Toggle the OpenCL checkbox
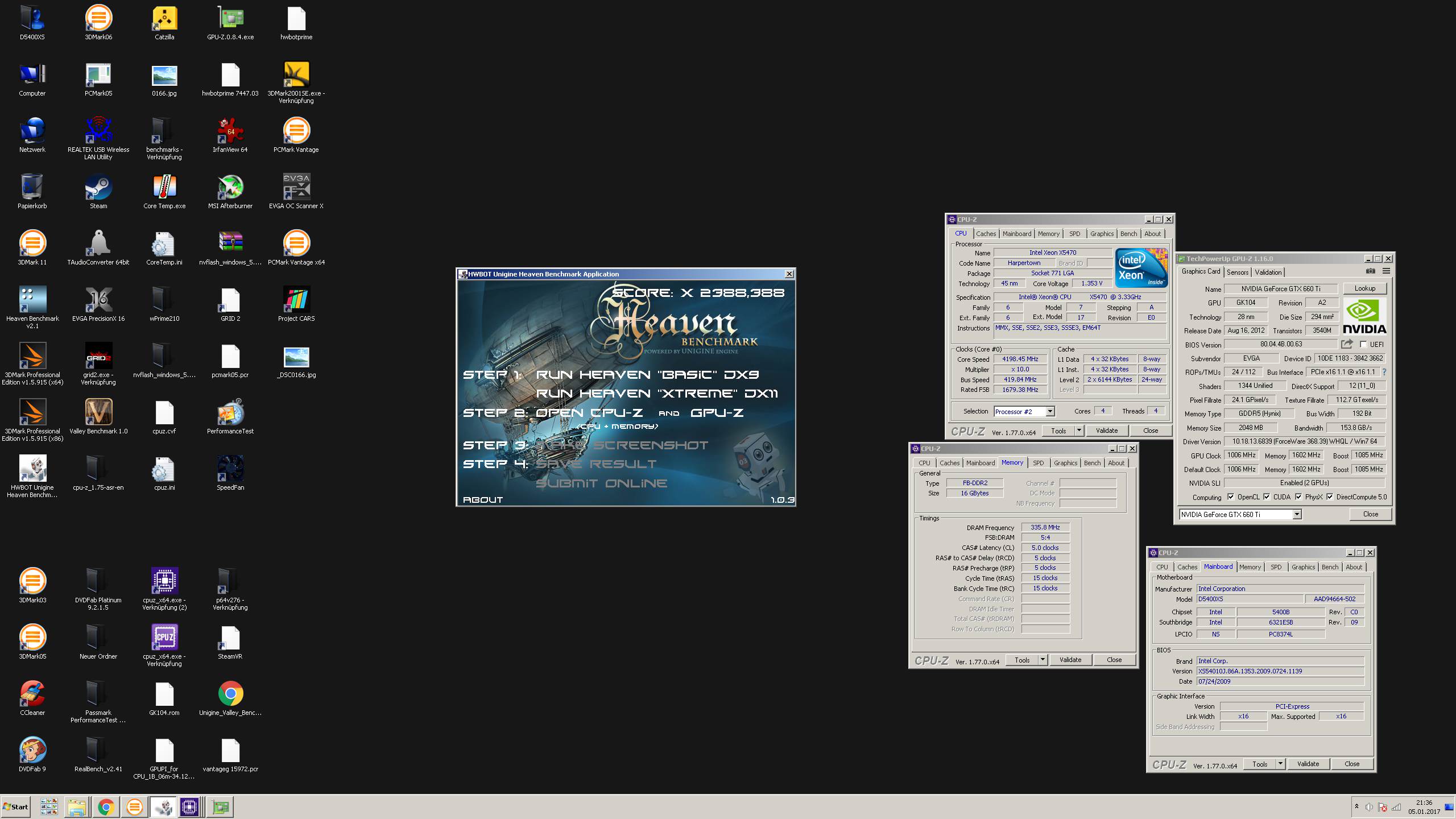Screen dimensions: 1456x819 1231,497
